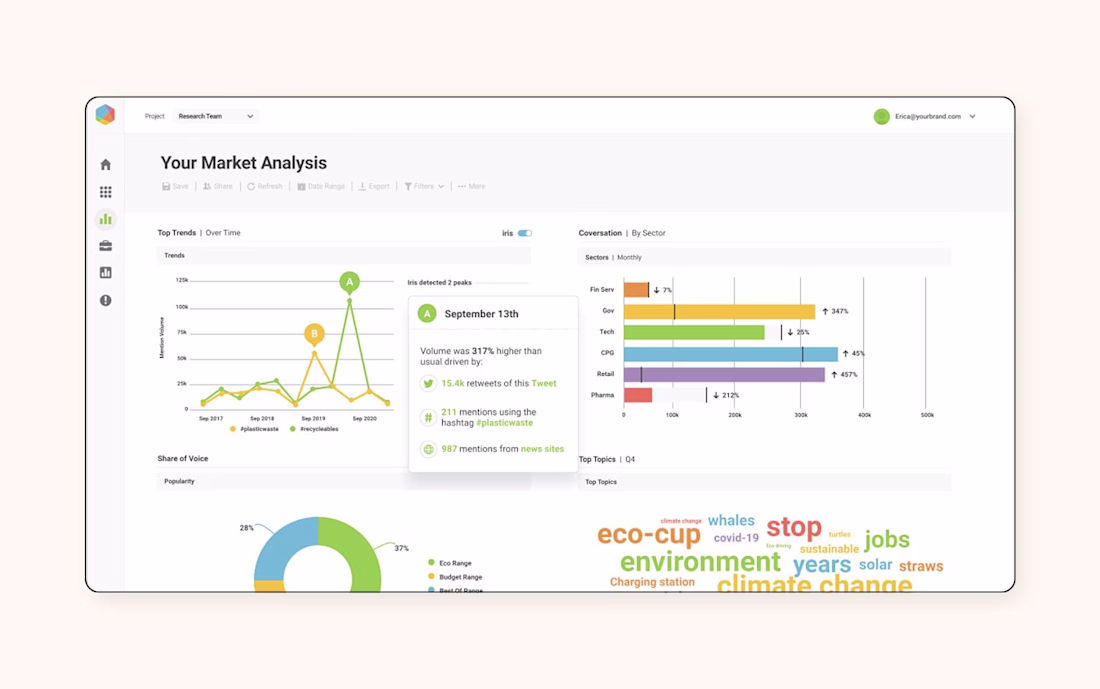The width and height of the screenshot is (1100, 689).
Task: Click the Retail purple bar
Action: coord(724,374)
